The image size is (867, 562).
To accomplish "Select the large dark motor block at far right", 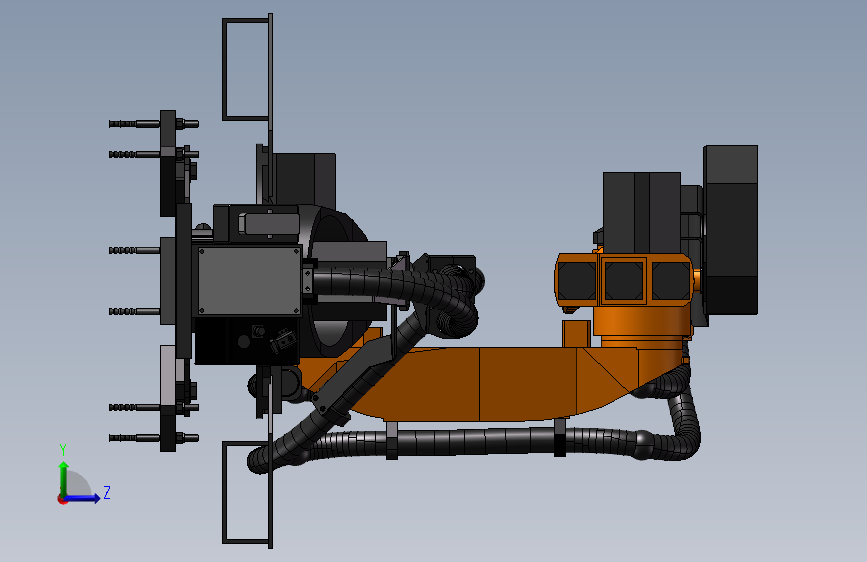I will click(x=730, y=230).
